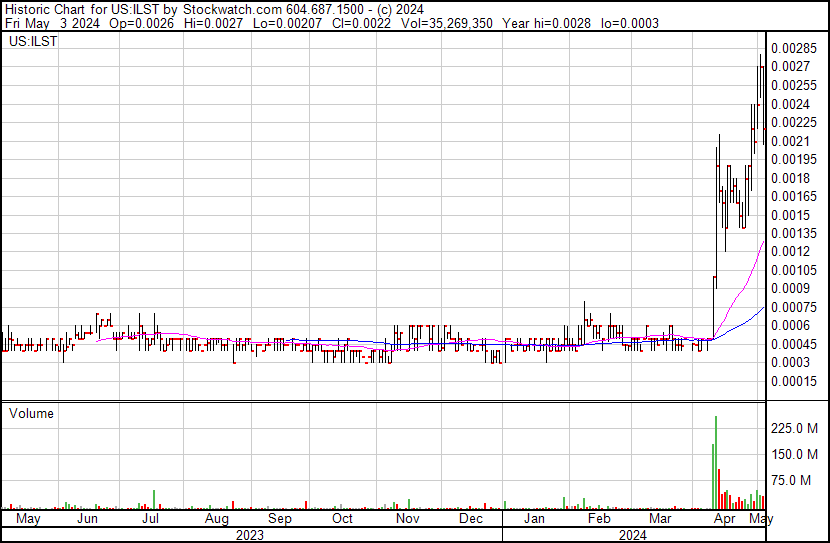Click the 0.0003 price axis label
830x543 pixels.
tap(790, 363)
